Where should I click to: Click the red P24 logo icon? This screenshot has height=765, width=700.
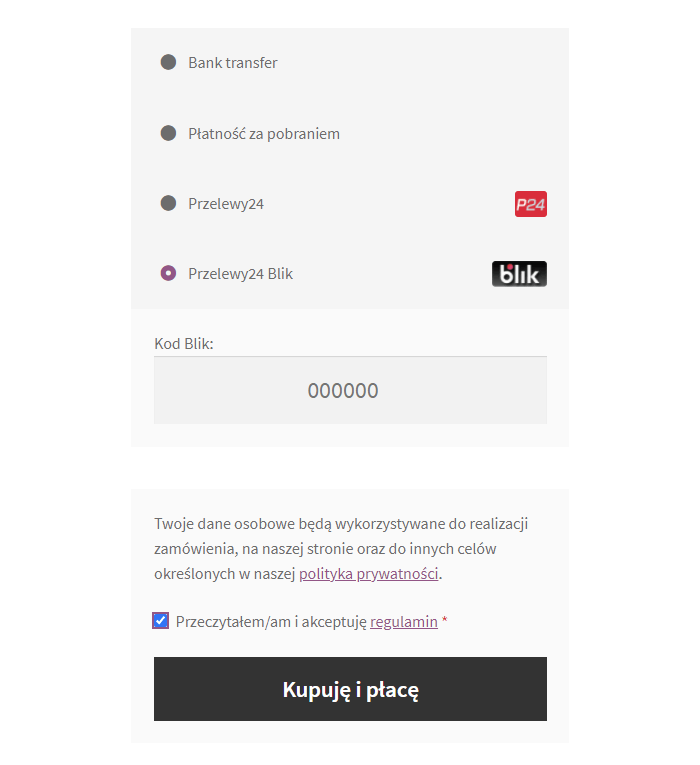click(x=531, y=204)
